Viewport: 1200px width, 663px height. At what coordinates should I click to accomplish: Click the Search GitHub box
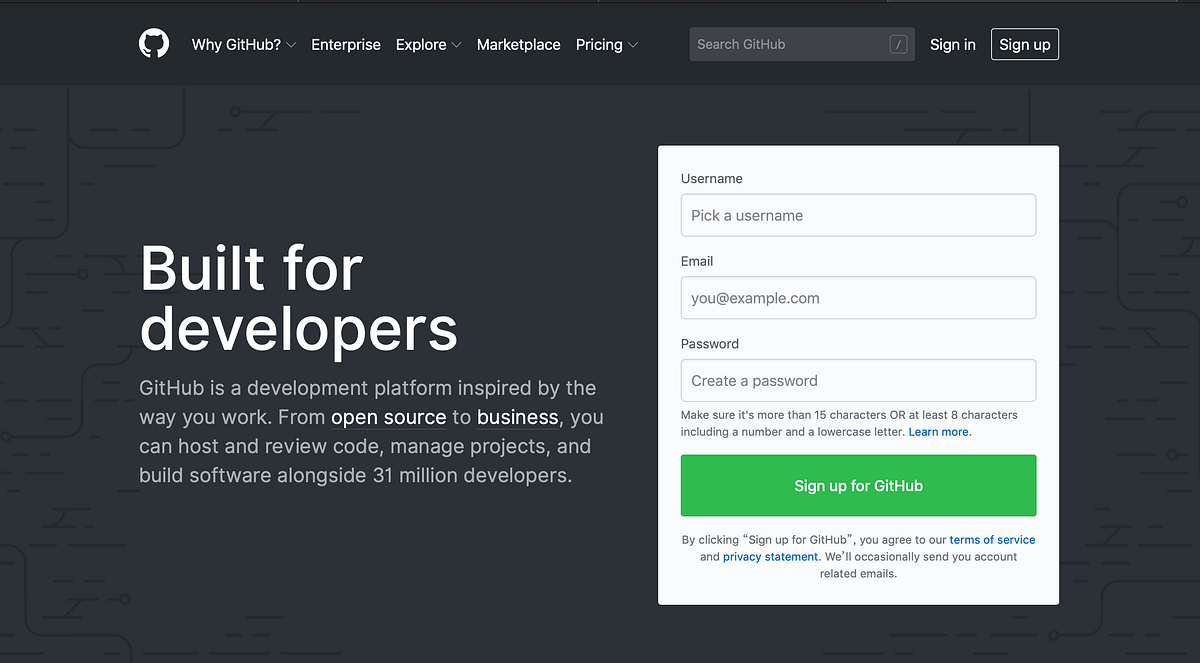point(790,44)
